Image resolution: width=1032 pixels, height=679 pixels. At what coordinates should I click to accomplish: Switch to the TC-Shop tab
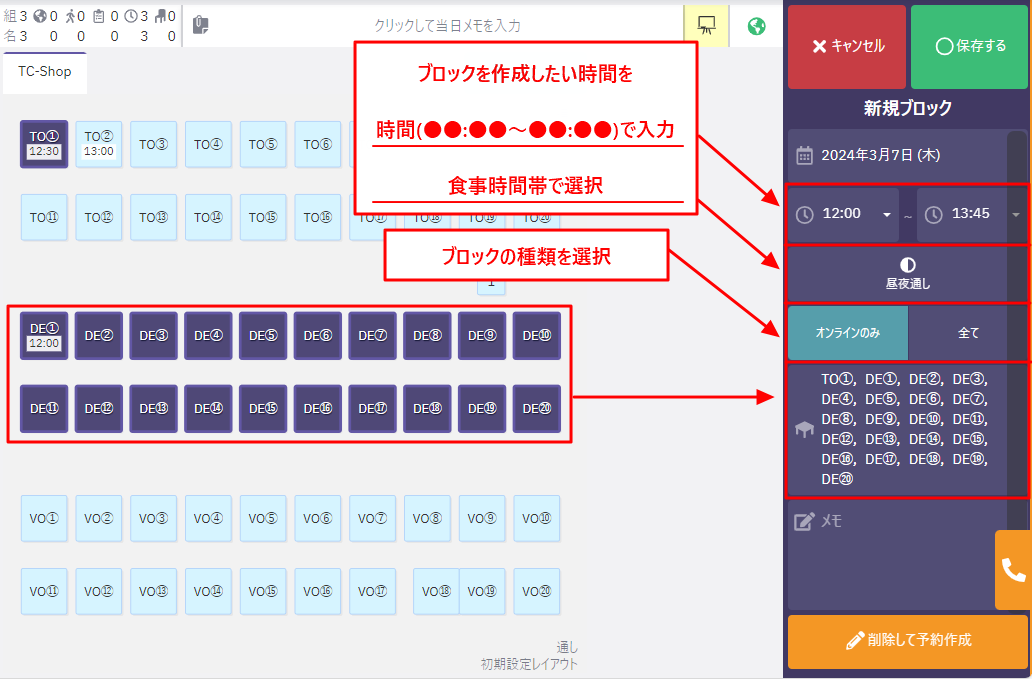[x=45, y=72]
